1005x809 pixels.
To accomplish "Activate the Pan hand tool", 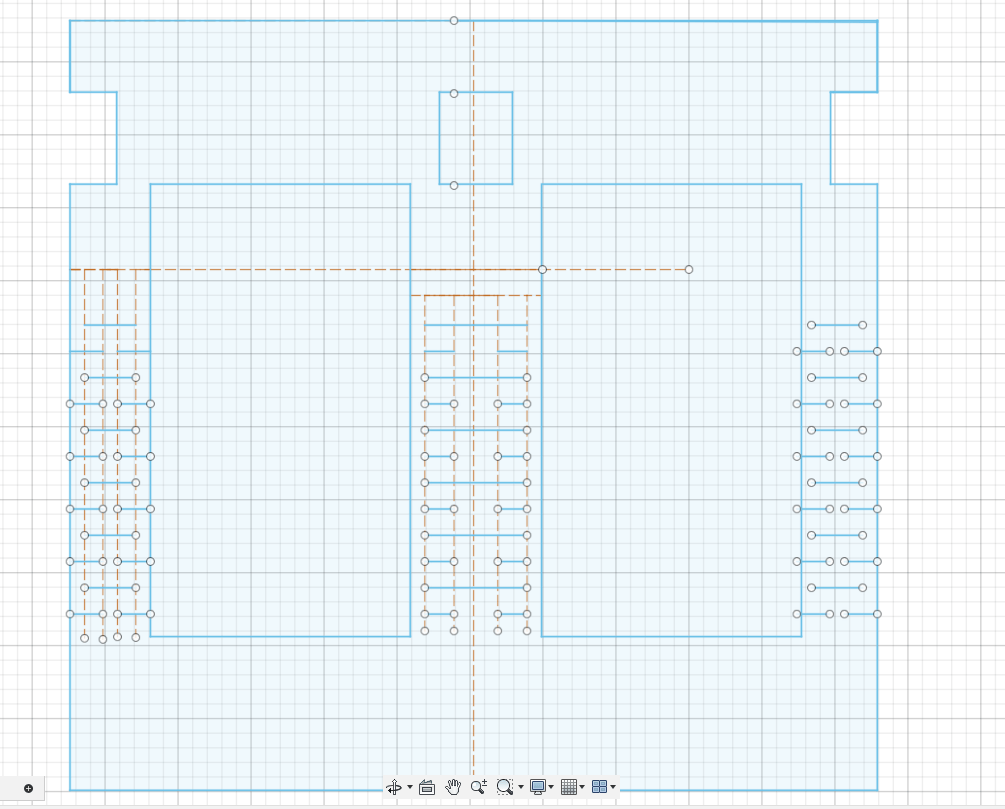I will (x=453, y=787).
